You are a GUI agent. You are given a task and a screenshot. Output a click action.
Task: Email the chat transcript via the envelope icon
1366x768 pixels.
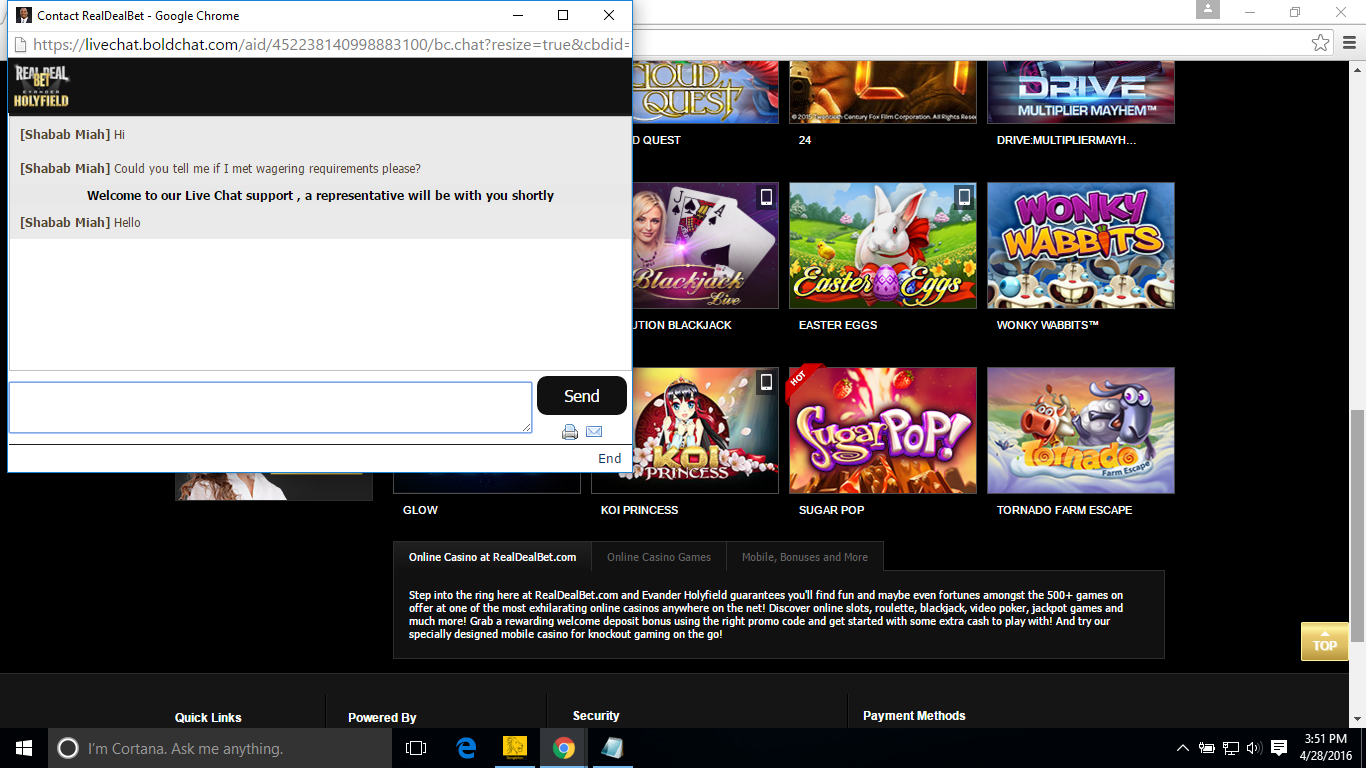pos(594,432)
